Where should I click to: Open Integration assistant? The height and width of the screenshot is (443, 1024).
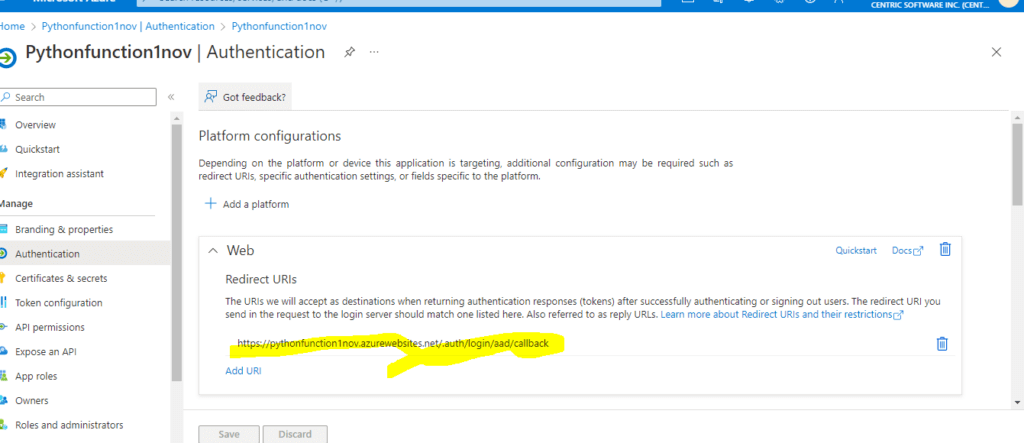[x=59, y=174]
